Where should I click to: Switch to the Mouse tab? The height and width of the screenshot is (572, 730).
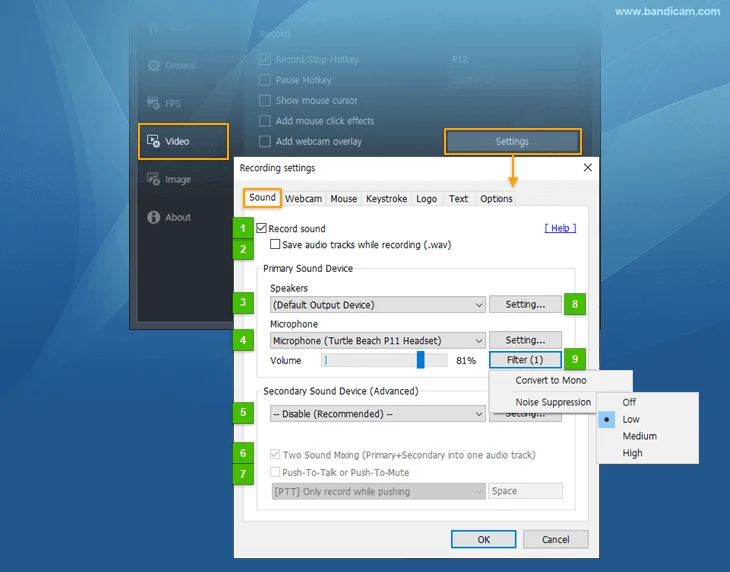(x=344, y=199)
